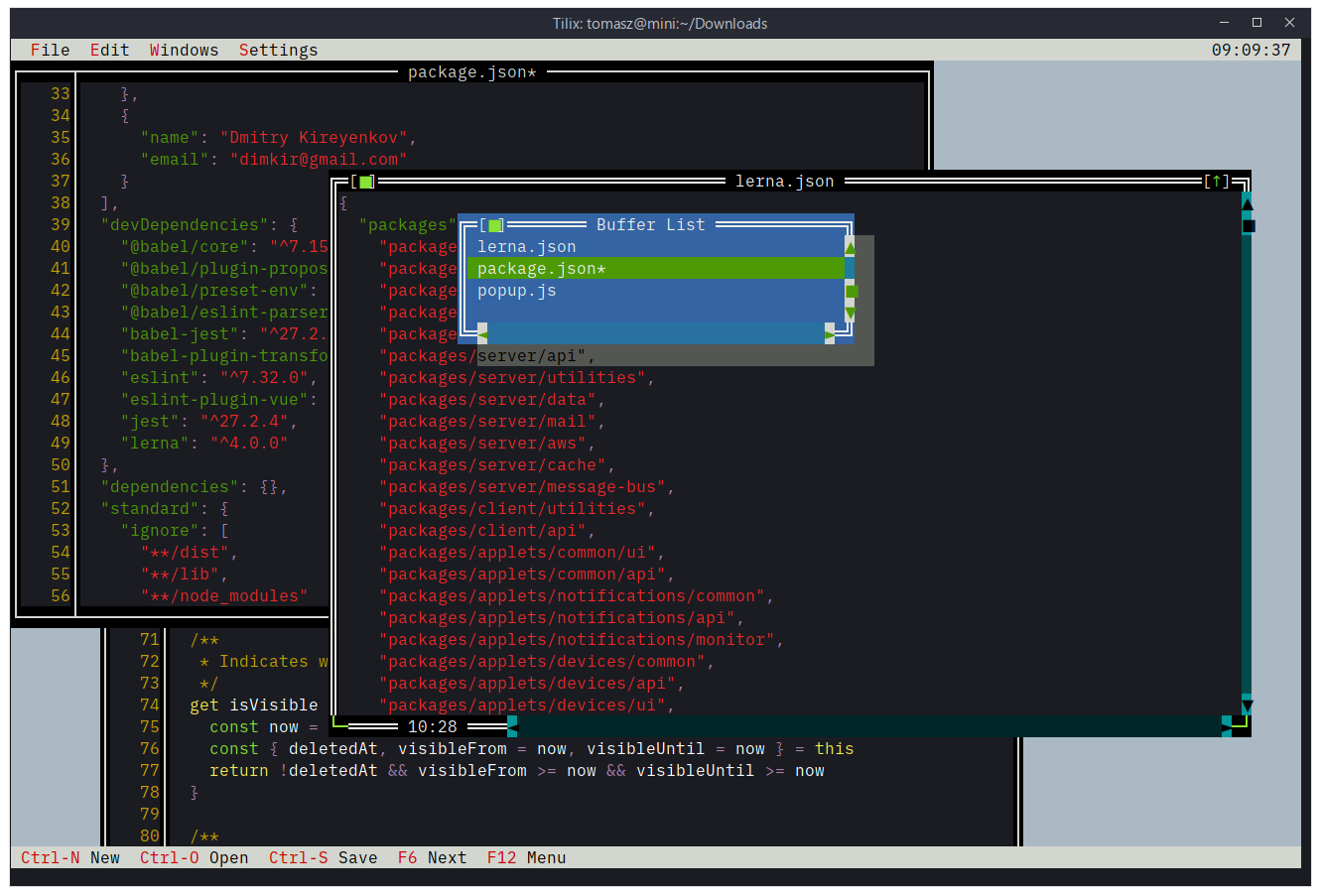Viewport: 1321px width, 896px height.
Task: Click the scrollbar down arrow in lerna.json window
Action: [1247, 705]
